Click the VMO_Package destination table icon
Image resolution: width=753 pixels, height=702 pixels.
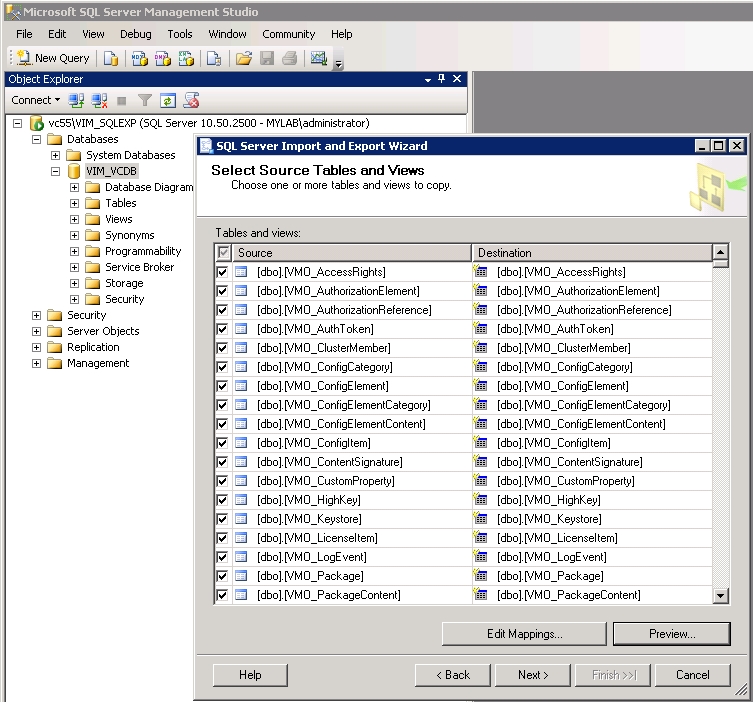tap(480, 575)
